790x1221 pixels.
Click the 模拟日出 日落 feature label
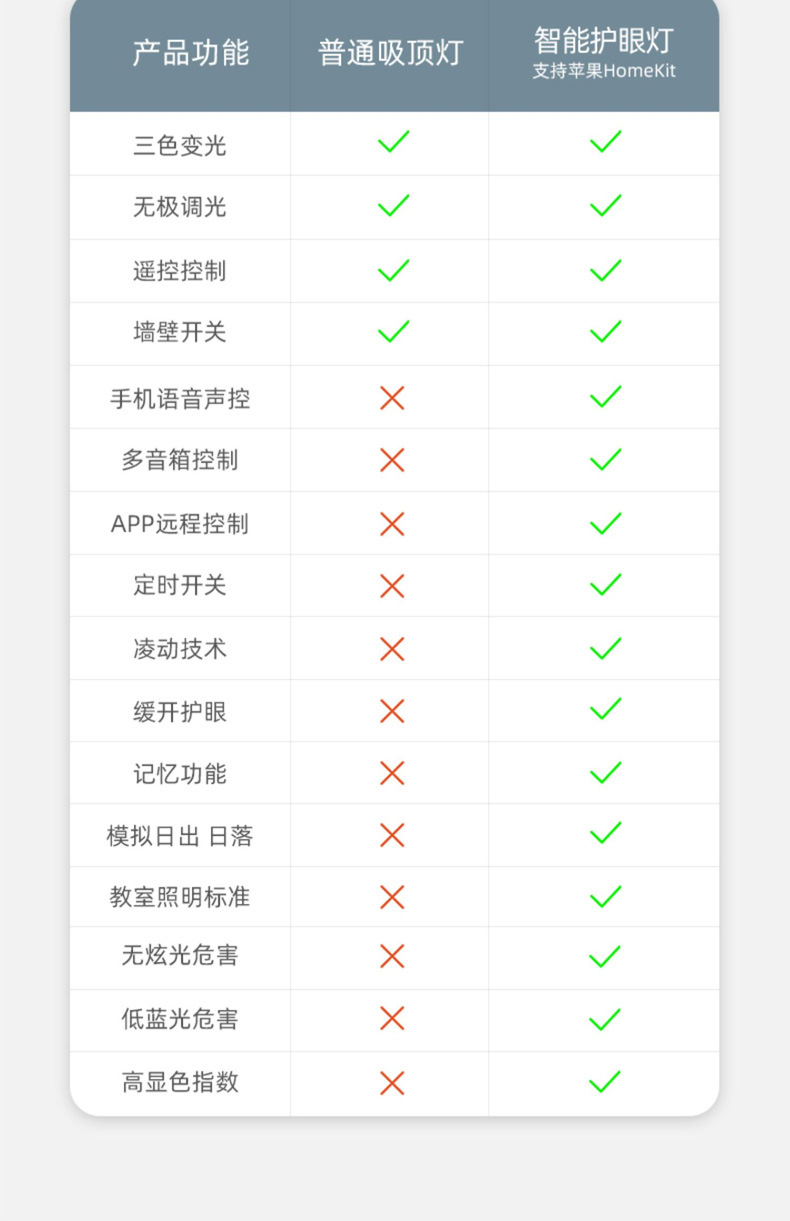tap(180, 836)
